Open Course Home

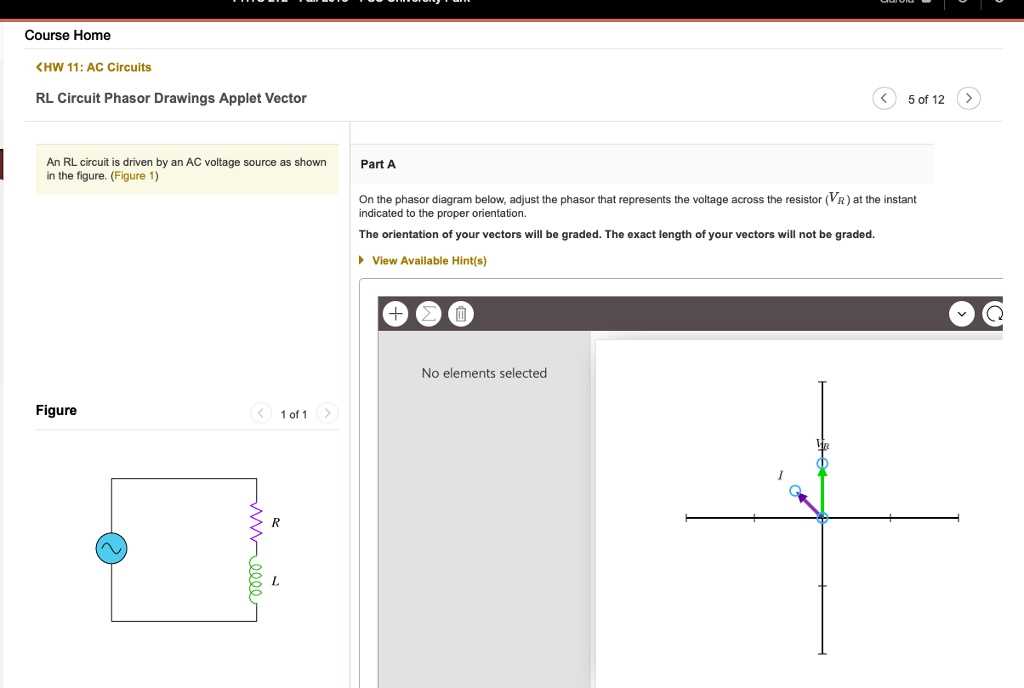[x=67, y=35]
